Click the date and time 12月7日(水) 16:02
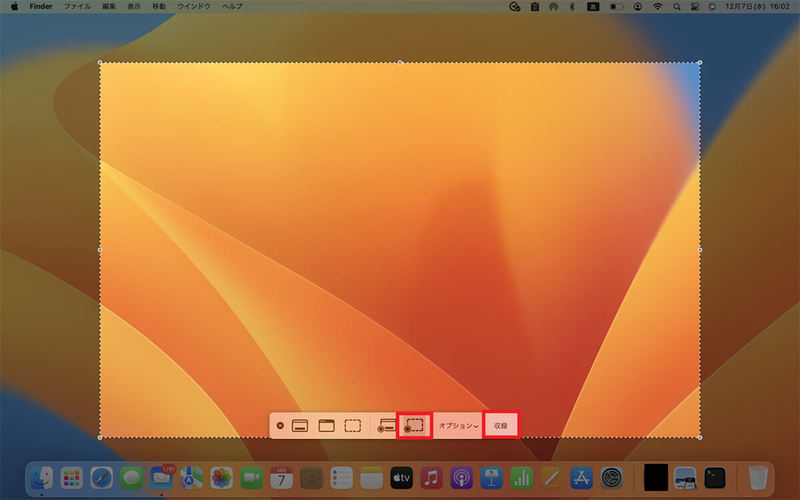This screenshot has width=800, height=500. 758,7
